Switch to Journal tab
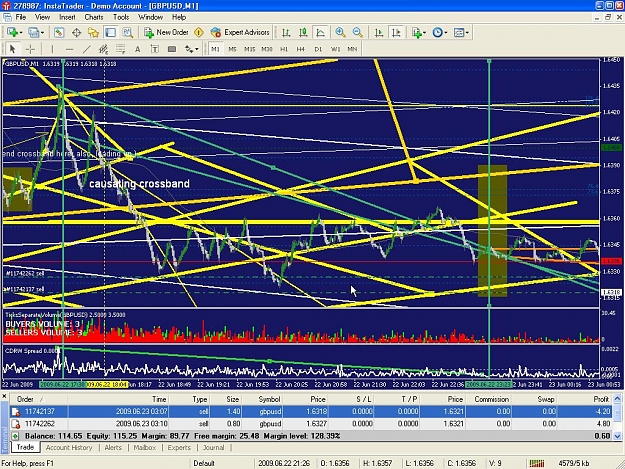The image size is (625, 469). point(214,447)
